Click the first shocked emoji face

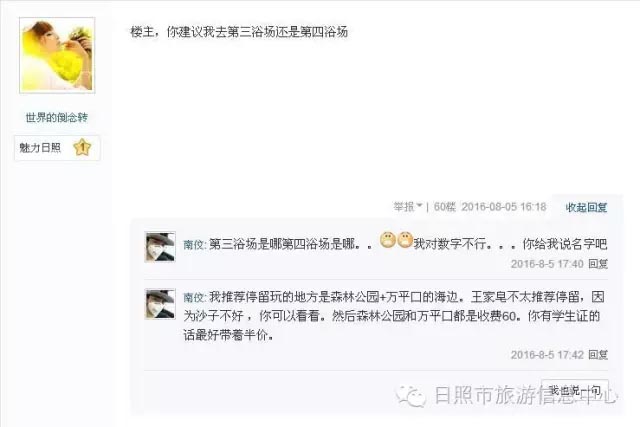[388, 240]
